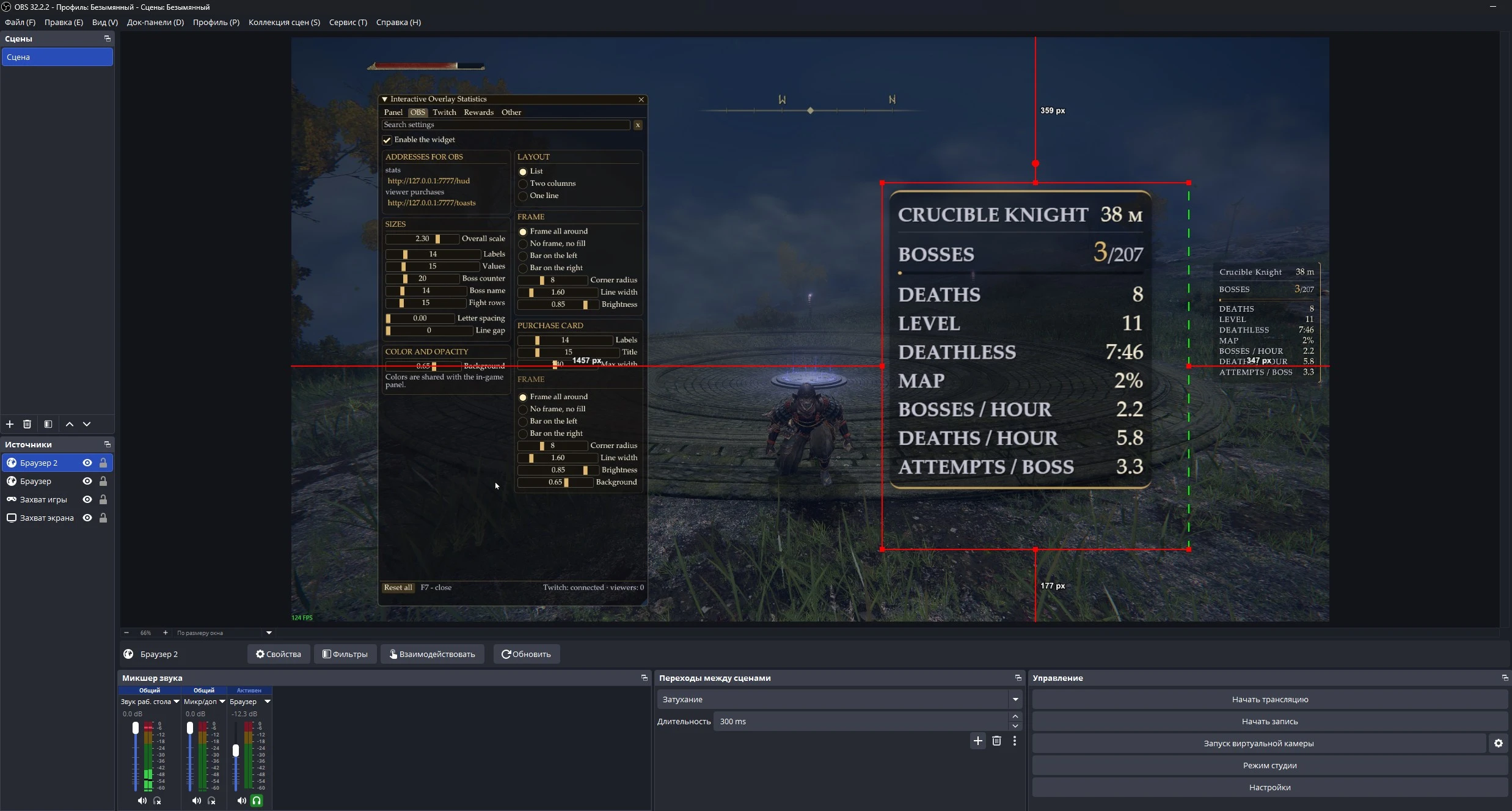The width and height of the screenshot is (1512, 811).
Task: Hide the Захват экрана source
Action: [x=87, y=518]
